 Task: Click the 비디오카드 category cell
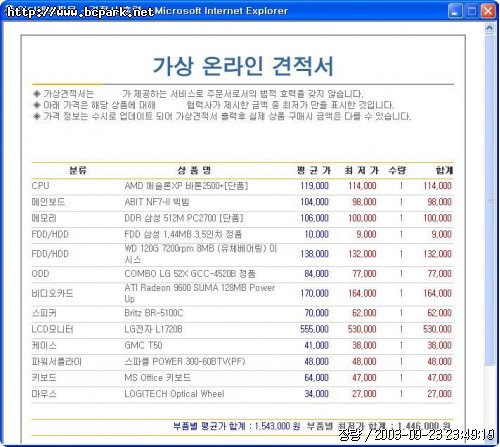[x=52, y=293]
